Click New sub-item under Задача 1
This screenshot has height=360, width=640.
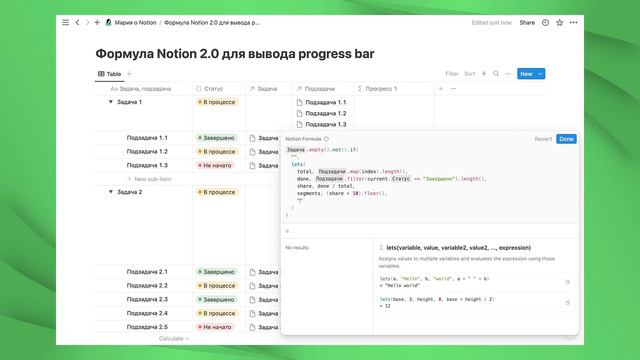149,179
